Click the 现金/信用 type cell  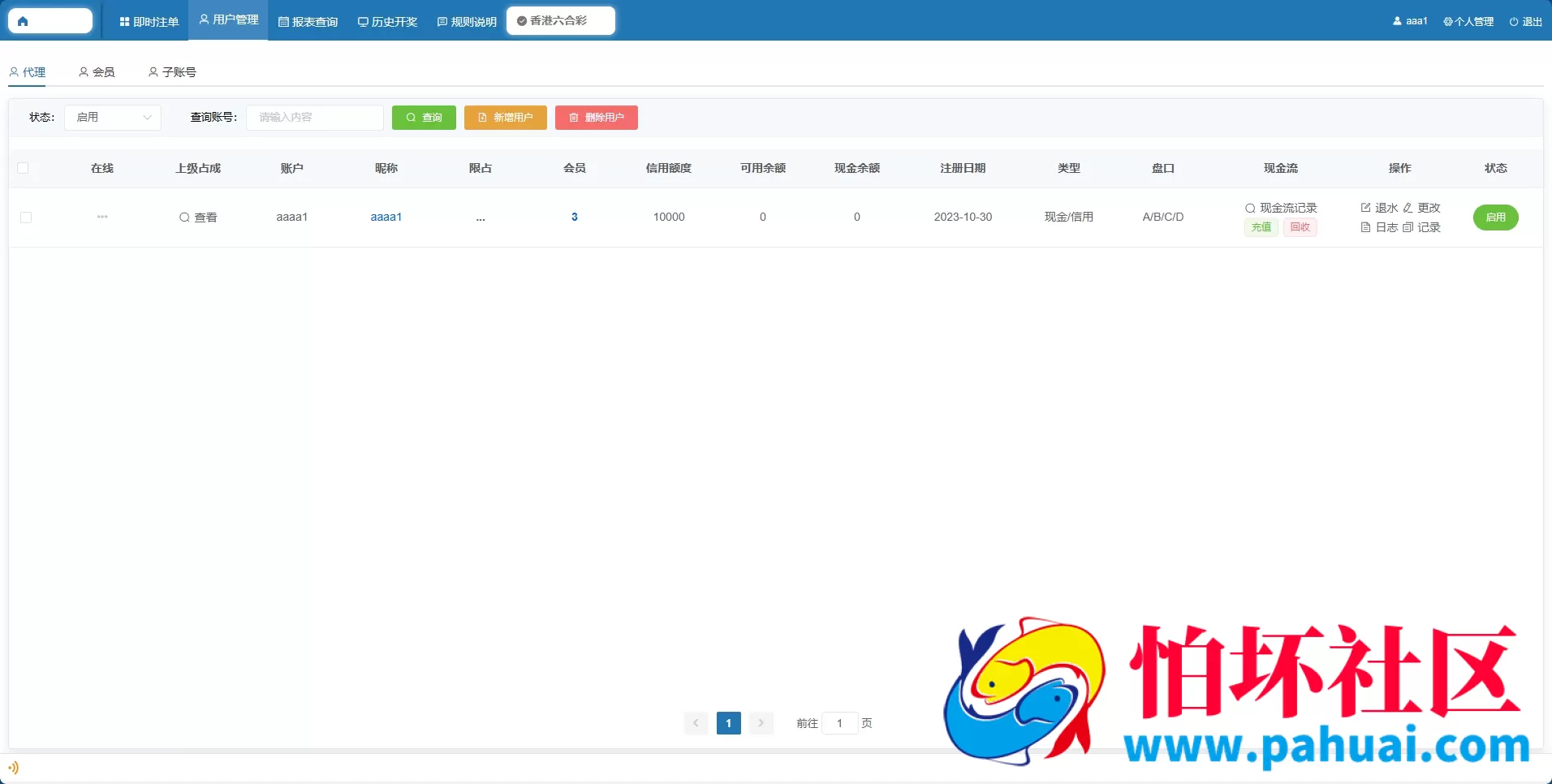(x=1069, y=217)
